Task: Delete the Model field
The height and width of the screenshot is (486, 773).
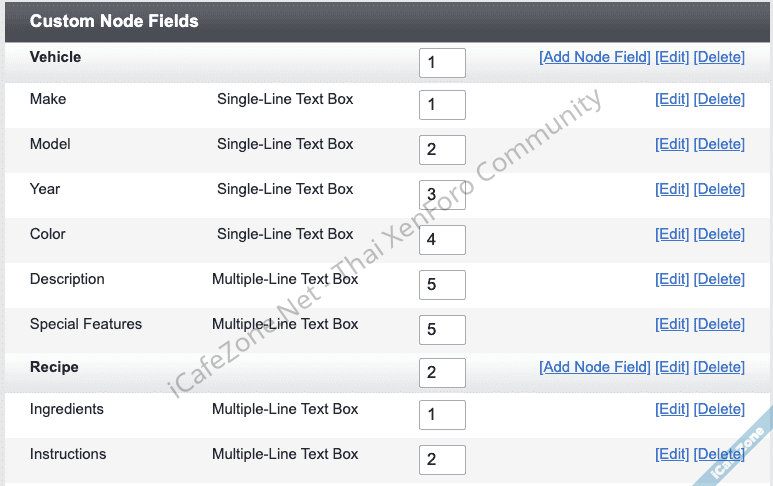Action: coord(719,144)
